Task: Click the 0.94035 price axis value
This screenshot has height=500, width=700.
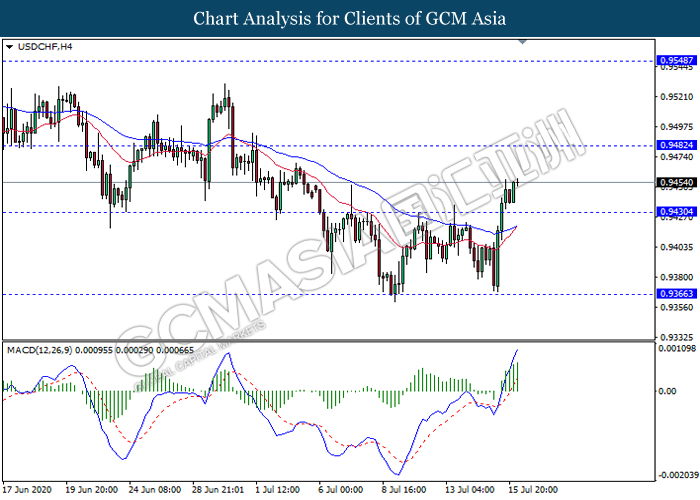Action: tap(677, 247)
